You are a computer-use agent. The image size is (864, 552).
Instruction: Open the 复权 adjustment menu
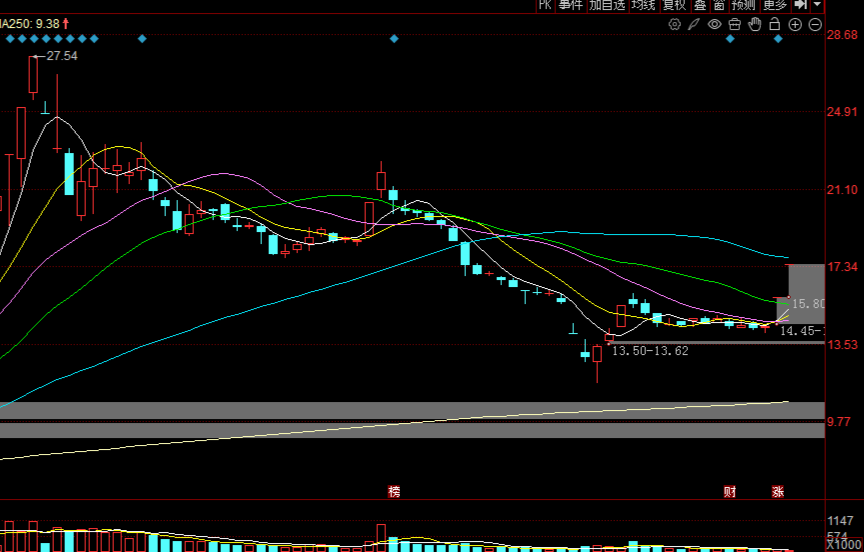(x=674, y=6)
